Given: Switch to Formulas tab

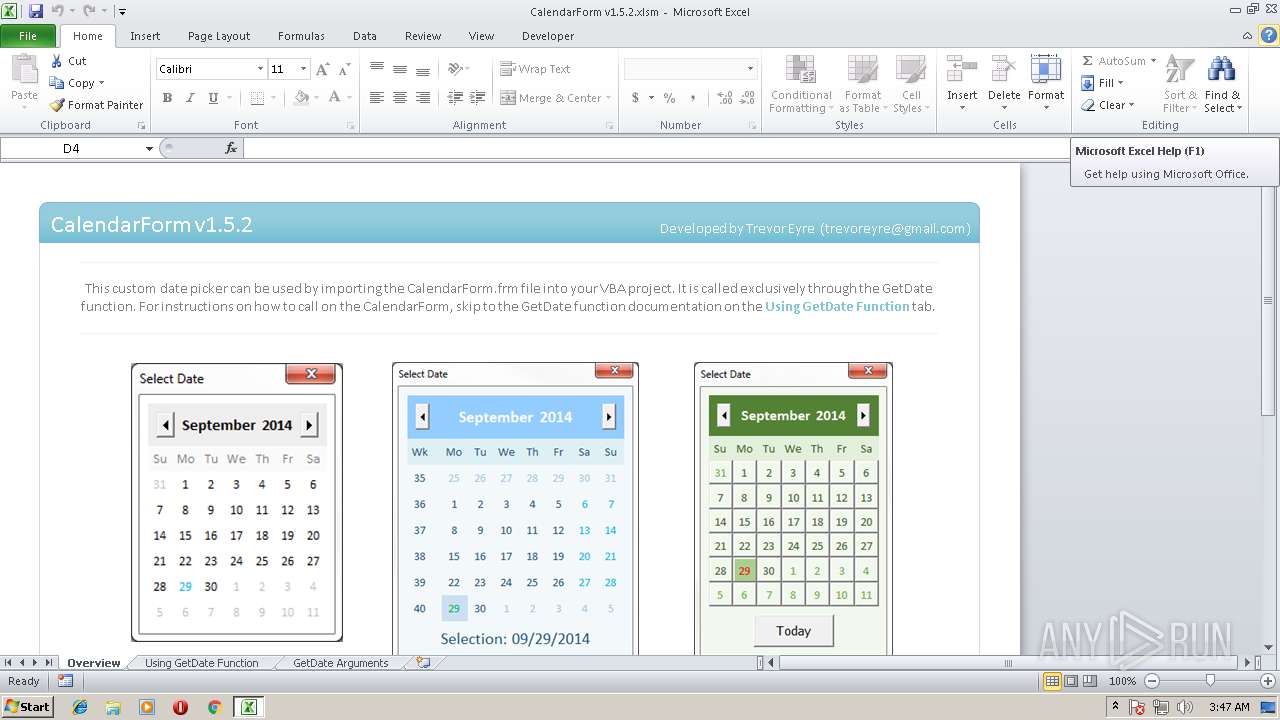Looking at the screenshot, I should 301,36.
